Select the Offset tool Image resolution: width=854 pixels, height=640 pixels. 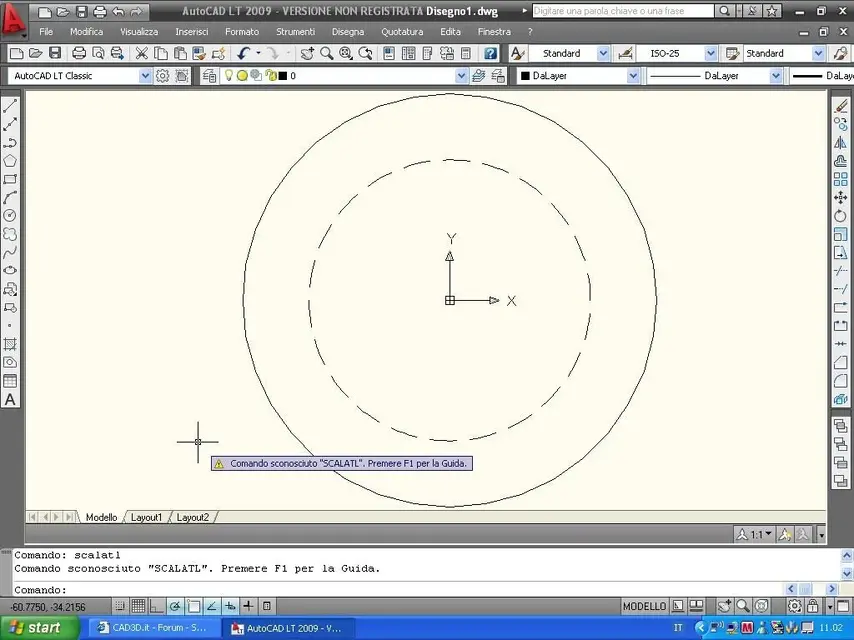[x=841, y=161]
